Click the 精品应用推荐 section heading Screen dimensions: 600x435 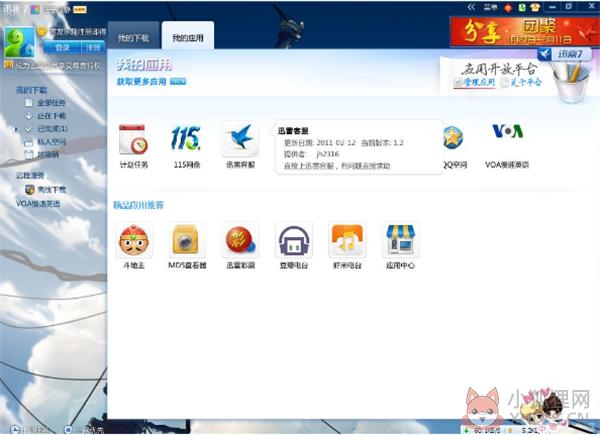point(138,205)
